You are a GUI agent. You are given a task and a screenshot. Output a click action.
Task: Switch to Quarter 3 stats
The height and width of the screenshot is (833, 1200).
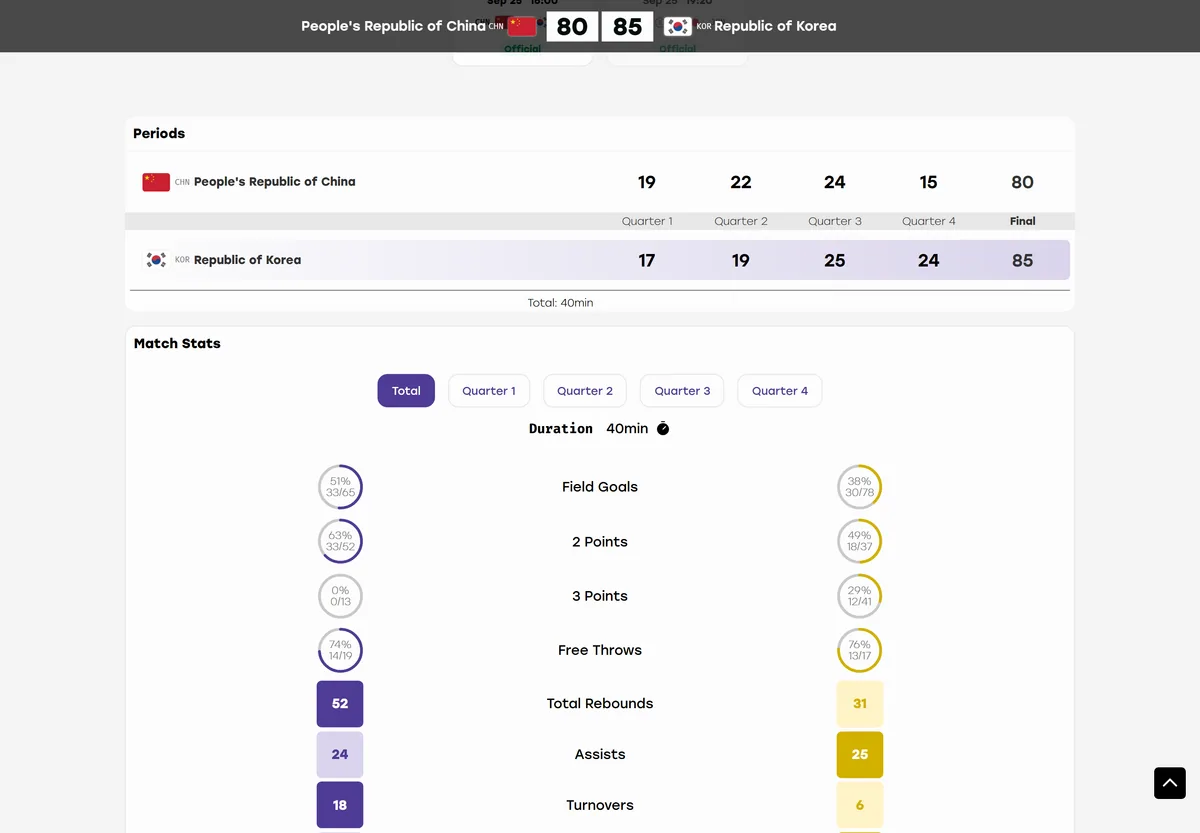[682, 391]
